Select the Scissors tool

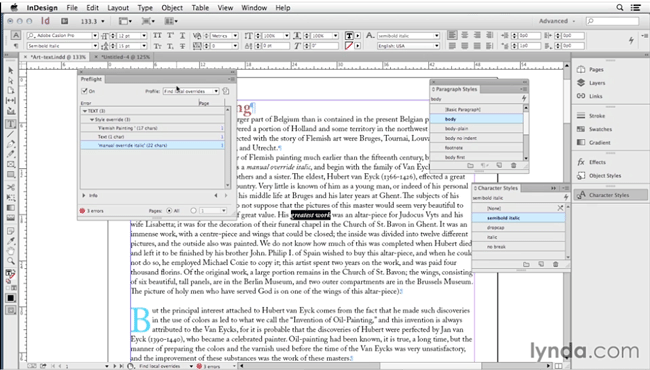click(11, 187)
